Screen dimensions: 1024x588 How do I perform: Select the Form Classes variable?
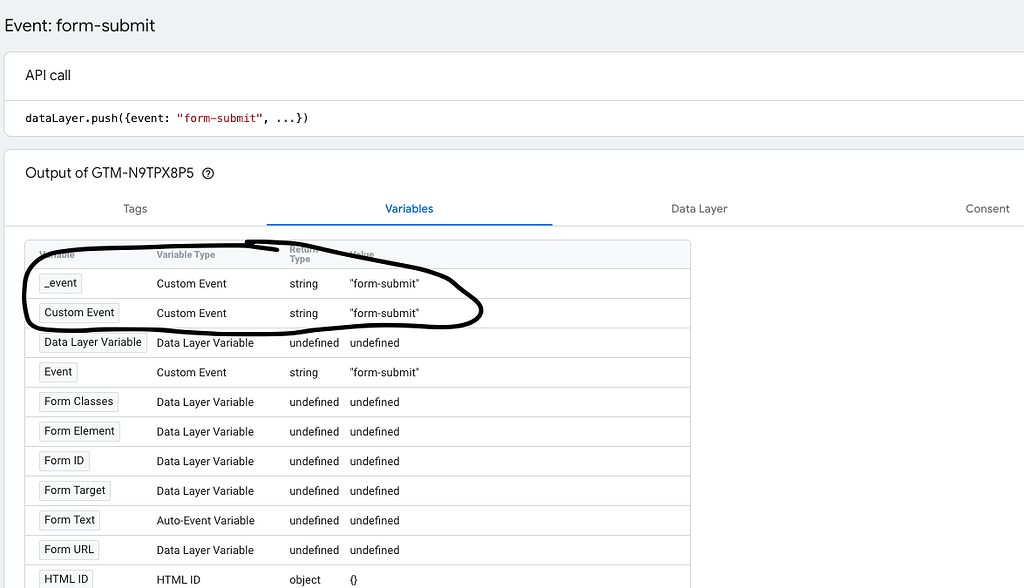point(78,401)
